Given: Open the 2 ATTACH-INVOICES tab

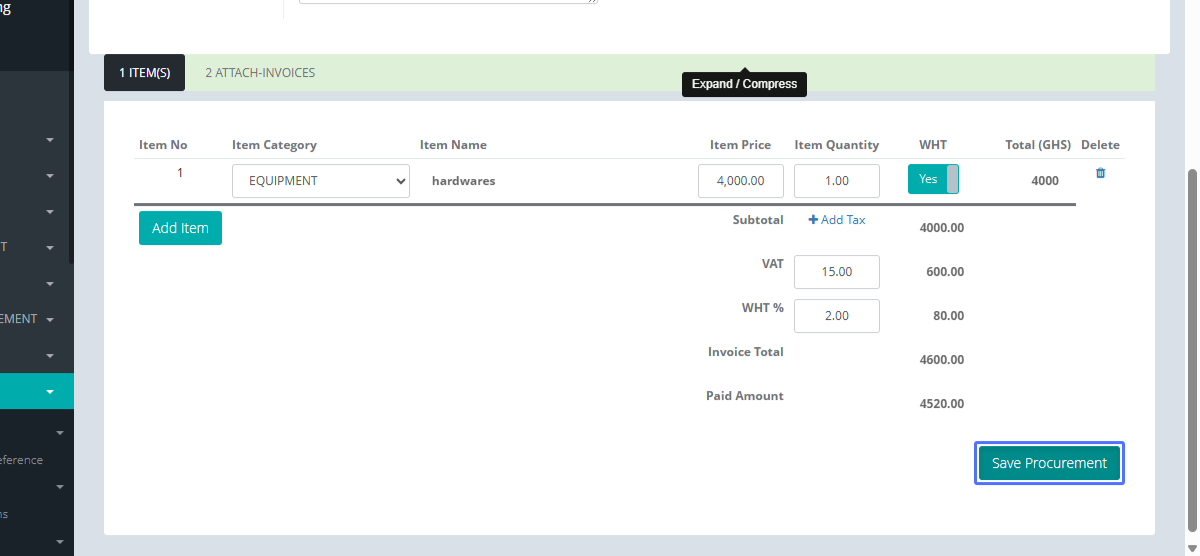Looking at the screenshot, I should click(260, 73).
